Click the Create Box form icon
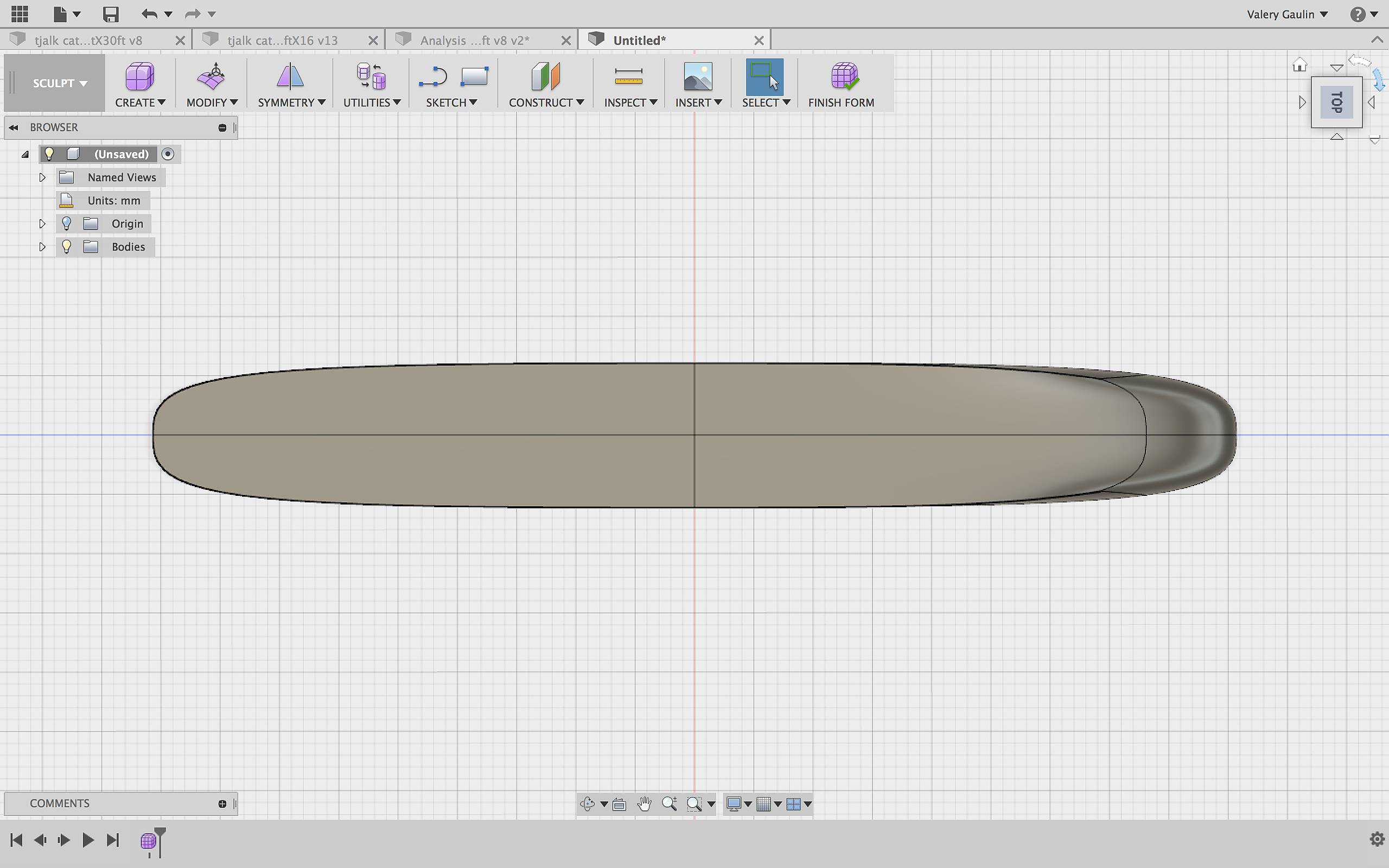This screenshot has height=868, width=1389. pos(139,76)
